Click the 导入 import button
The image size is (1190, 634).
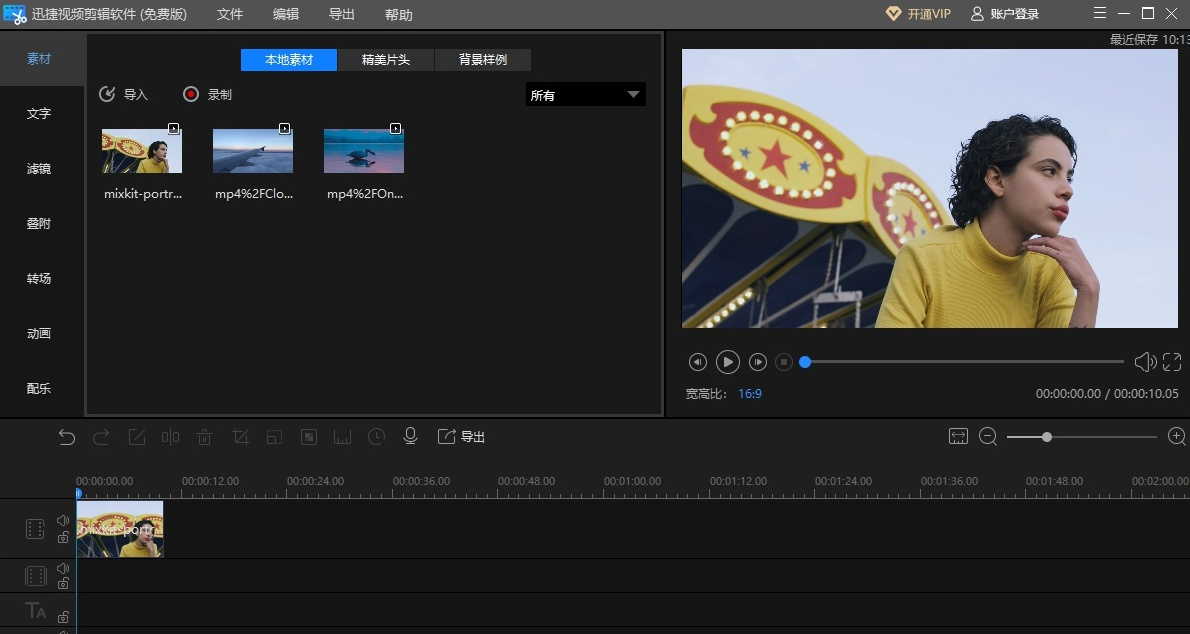pyautogui.click(x=124, y=95)
